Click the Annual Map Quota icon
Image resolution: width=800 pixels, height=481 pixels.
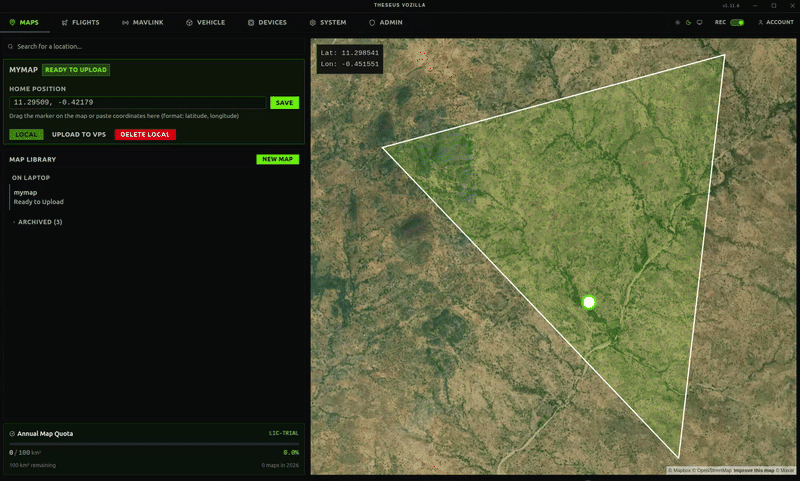[12, 434]
